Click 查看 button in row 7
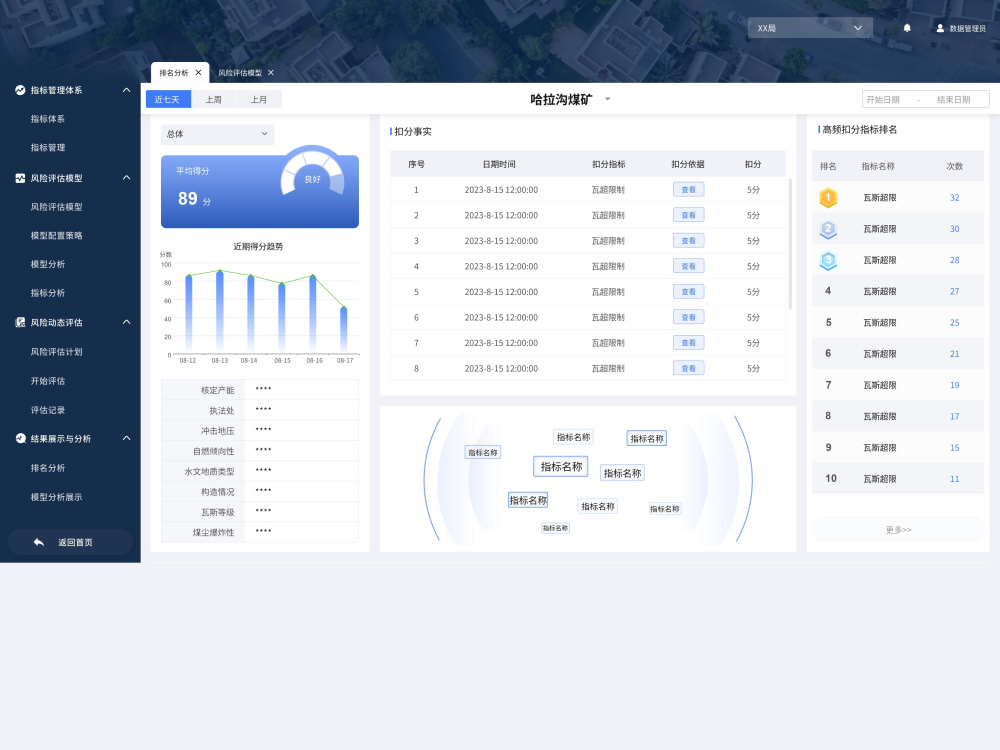This screenshot has width=1000, height=750. click(689, 342)
